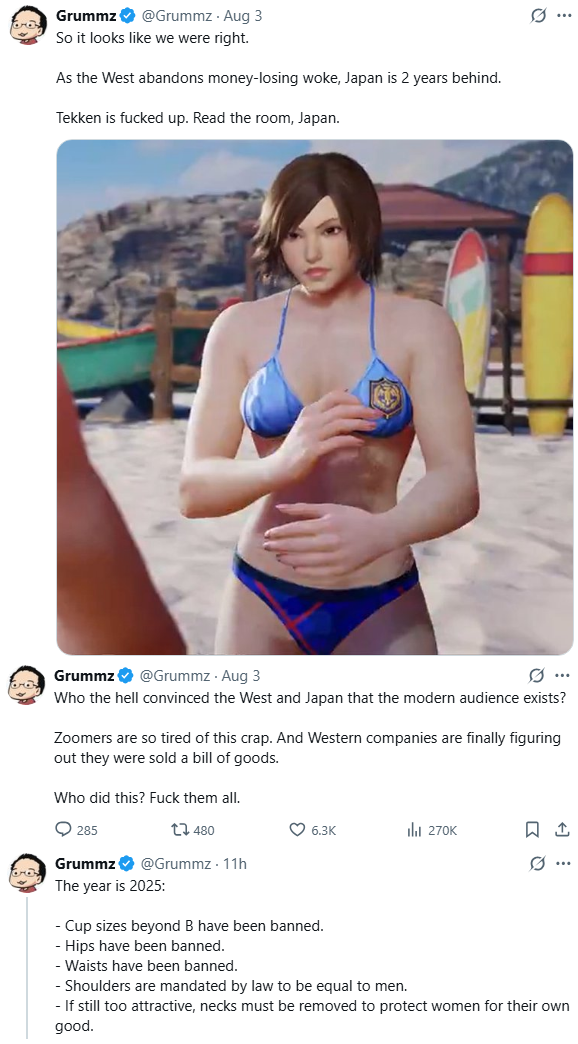Click the repost icon showing 480

tap(180, 830)
